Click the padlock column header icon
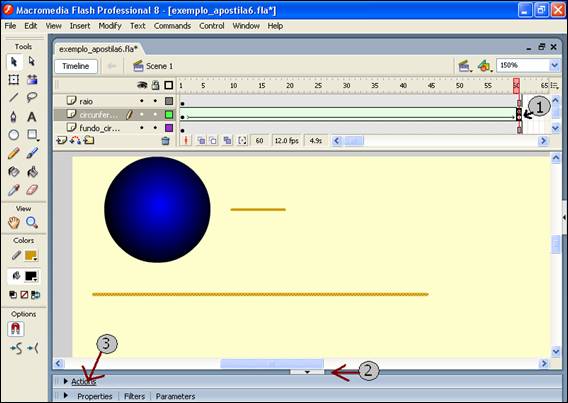Viewport: 568px width, 403px height. coord(155,85)
